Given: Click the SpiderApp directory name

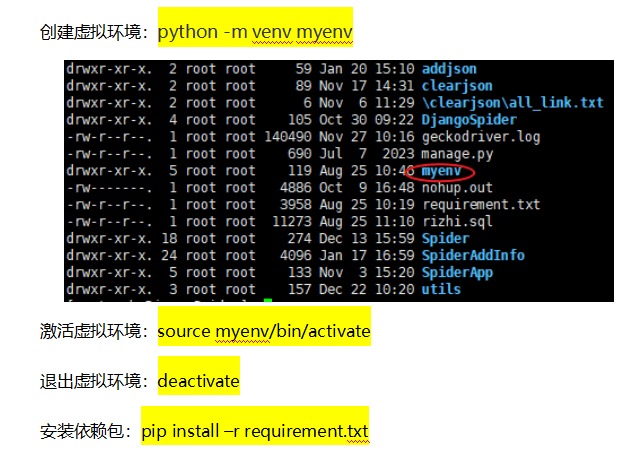Looking at the screenshot, I should coord(457,272).
